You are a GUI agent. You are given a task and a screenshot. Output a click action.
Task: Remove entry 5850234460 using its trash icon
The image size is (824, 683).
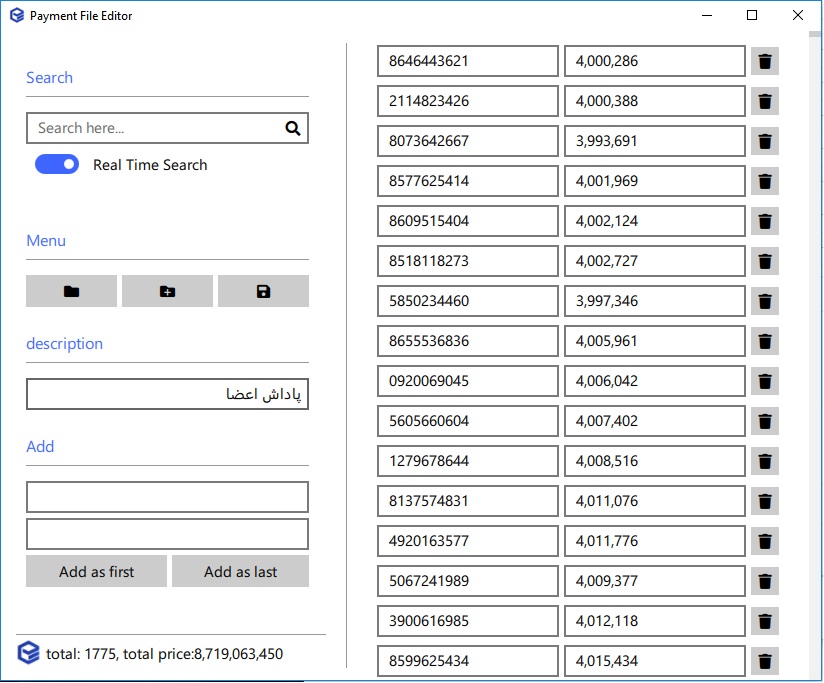[x=765, y=301]
